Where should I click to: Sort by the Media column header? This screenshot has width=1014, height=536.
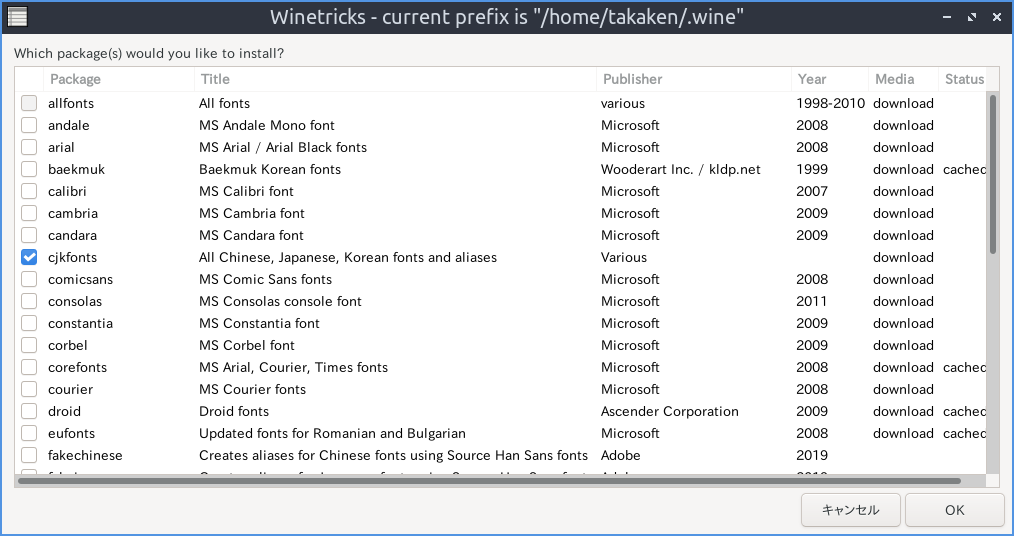point(903,79)
